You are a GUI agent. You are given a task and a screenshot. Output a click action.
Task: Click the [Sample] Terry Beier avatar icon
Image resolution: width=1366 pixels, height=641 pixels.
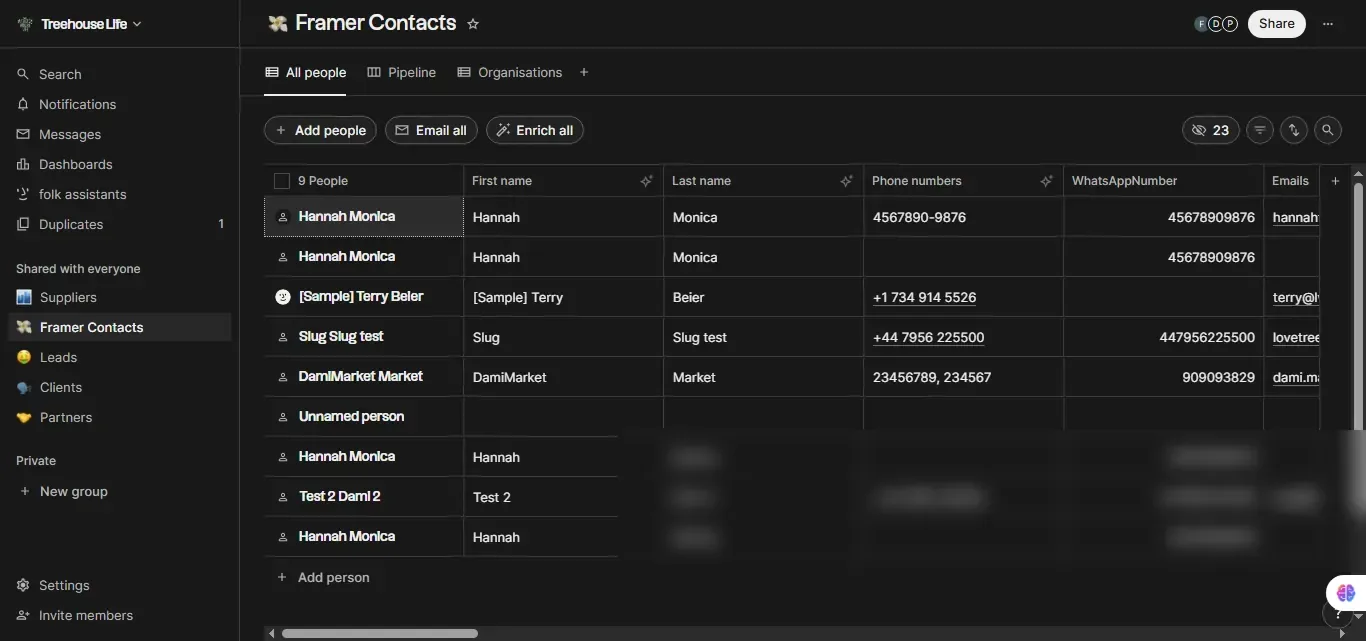[x=283, y=297]
